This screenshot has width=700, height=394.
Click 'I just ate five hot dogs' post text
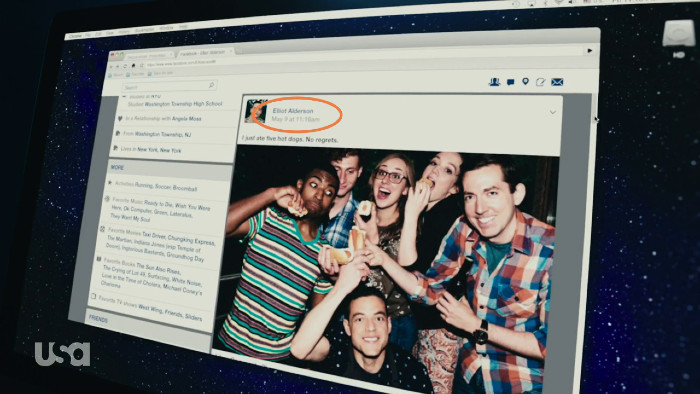point(273,139)
